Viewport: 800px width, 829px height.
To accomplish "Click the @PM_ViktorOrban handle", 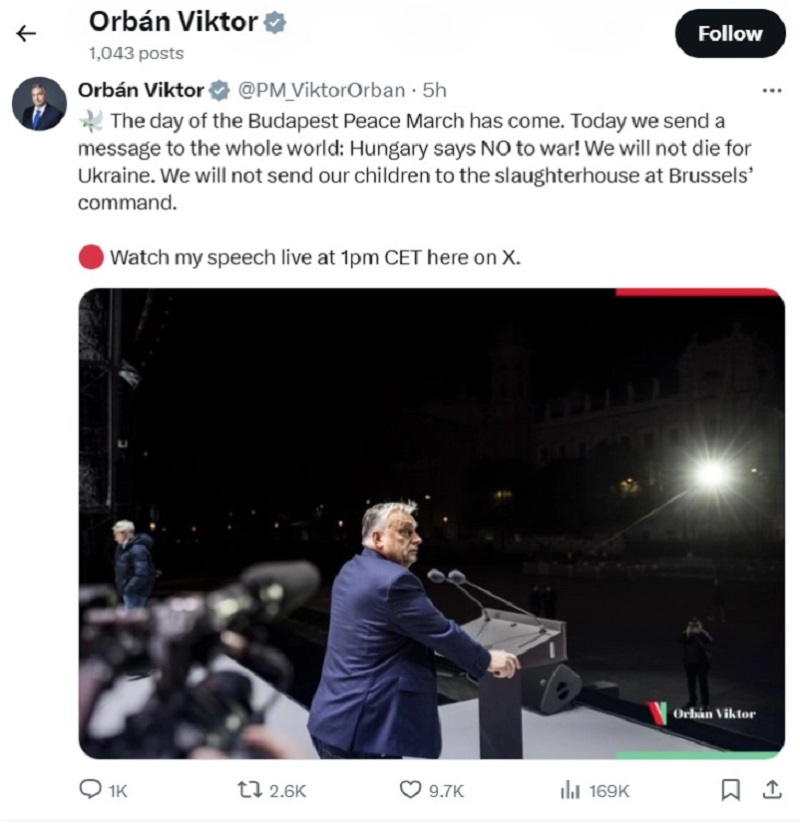I will coord(320,90).
